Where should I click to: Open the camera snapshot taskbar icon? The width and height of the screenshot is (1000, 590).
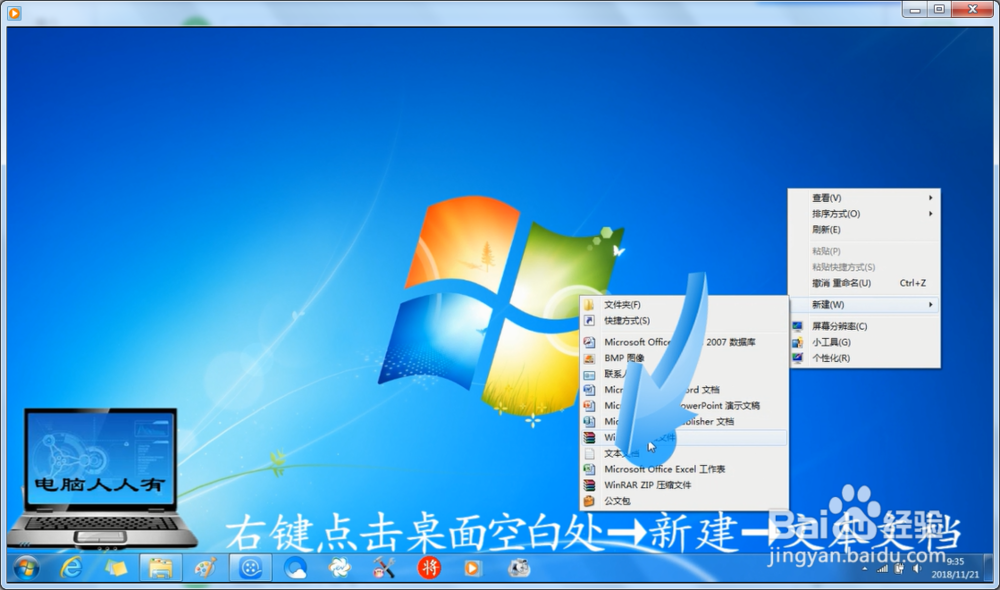[x=519, y=568]
